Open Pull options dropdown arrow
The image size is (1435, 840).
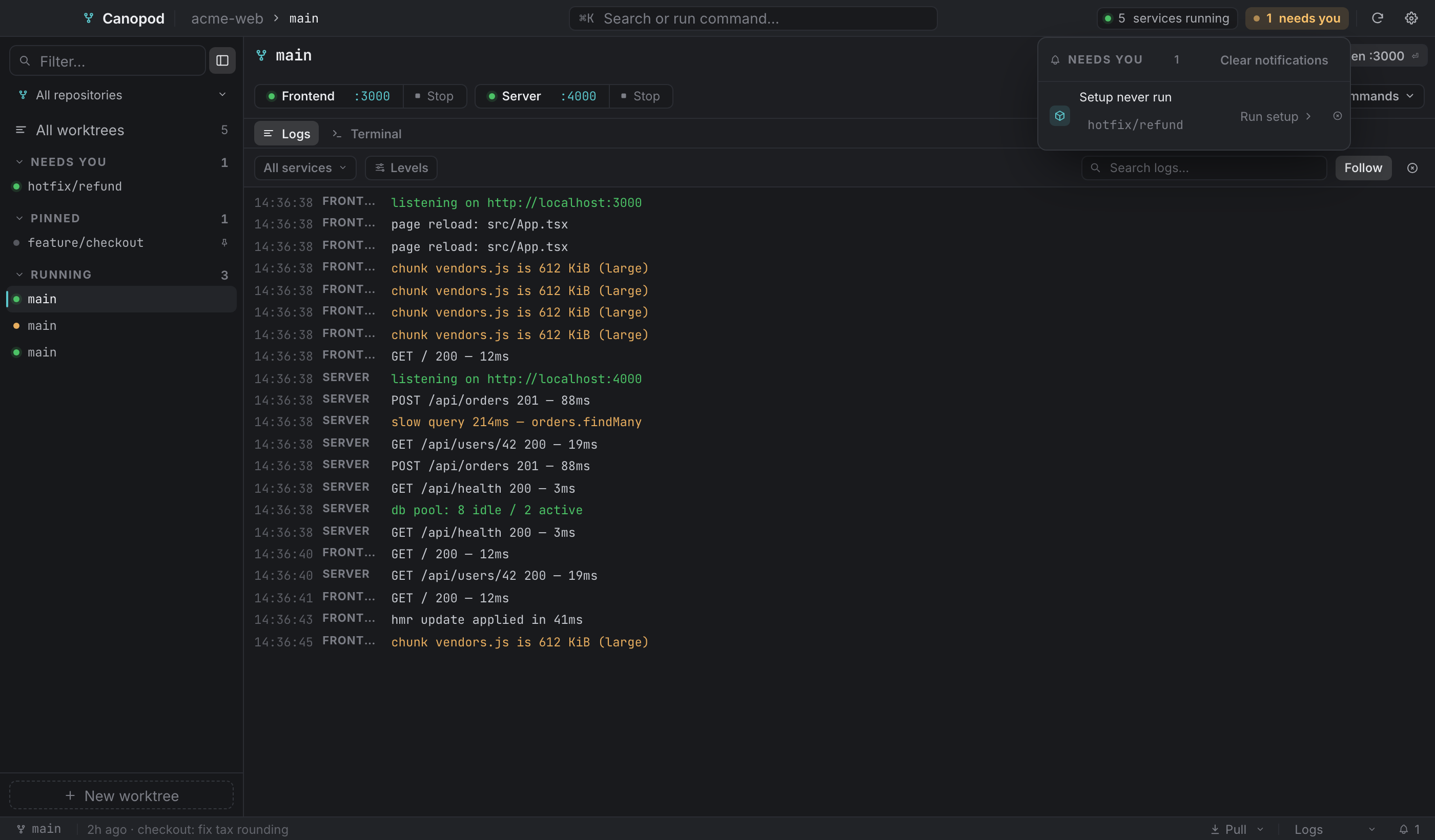(x=1260, y=829)
